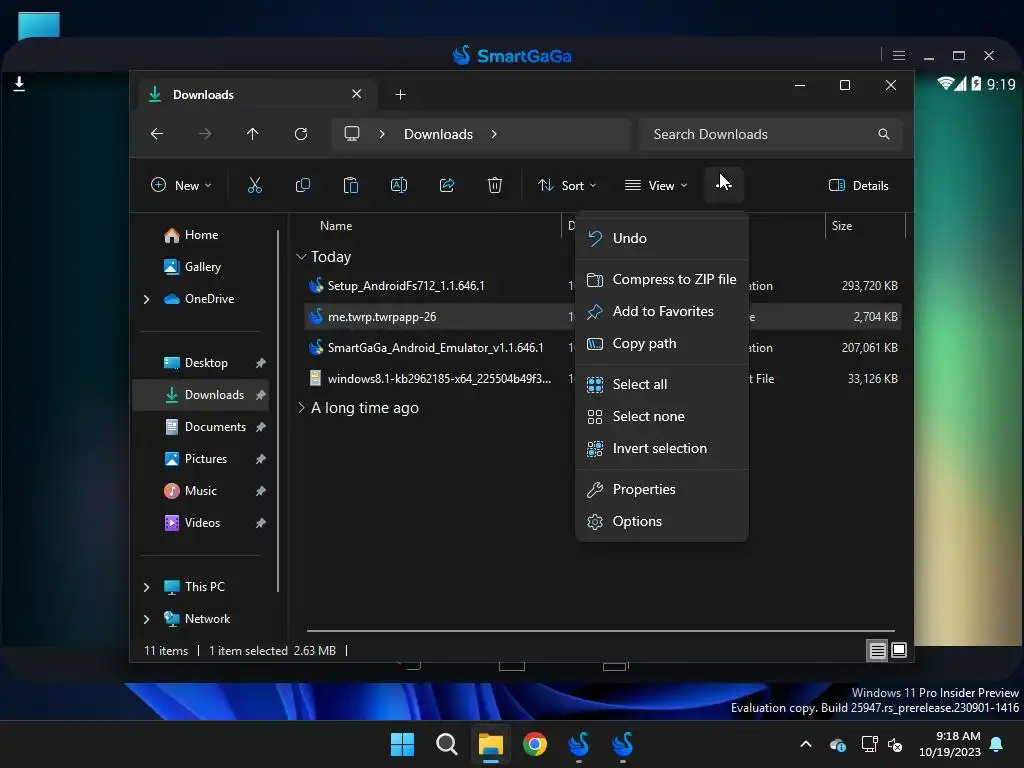The image size is (1024, 768).
Task: Open Pictures in the sidebar
Action: pyautogui.click(x=201, y=459)
